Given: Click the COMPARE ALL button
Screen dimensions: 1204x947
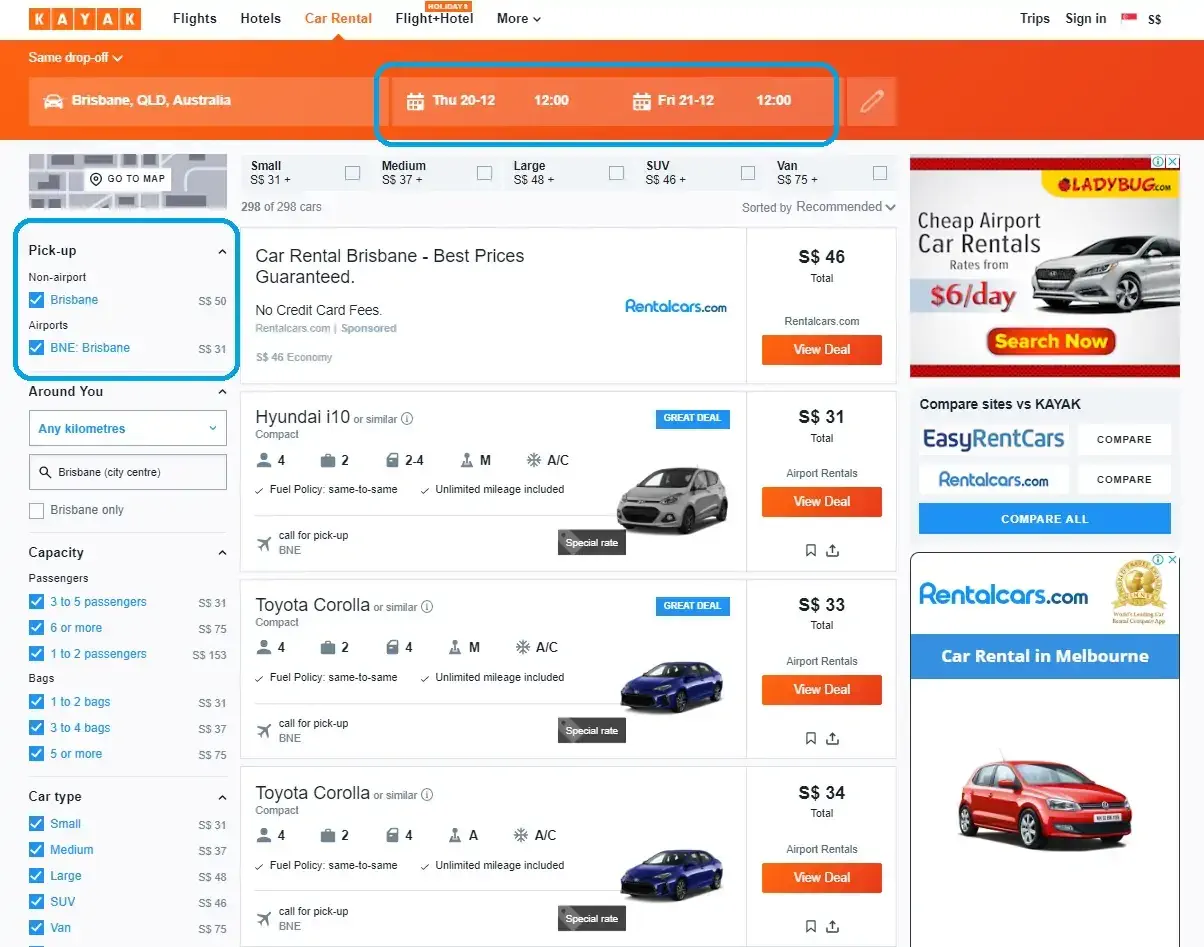Looking at the screenshot, I should click(1045, 519).
